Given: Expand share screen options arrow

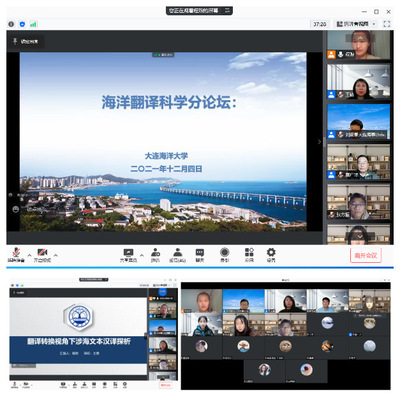Looking at the screenshot, I should point(142,255).
